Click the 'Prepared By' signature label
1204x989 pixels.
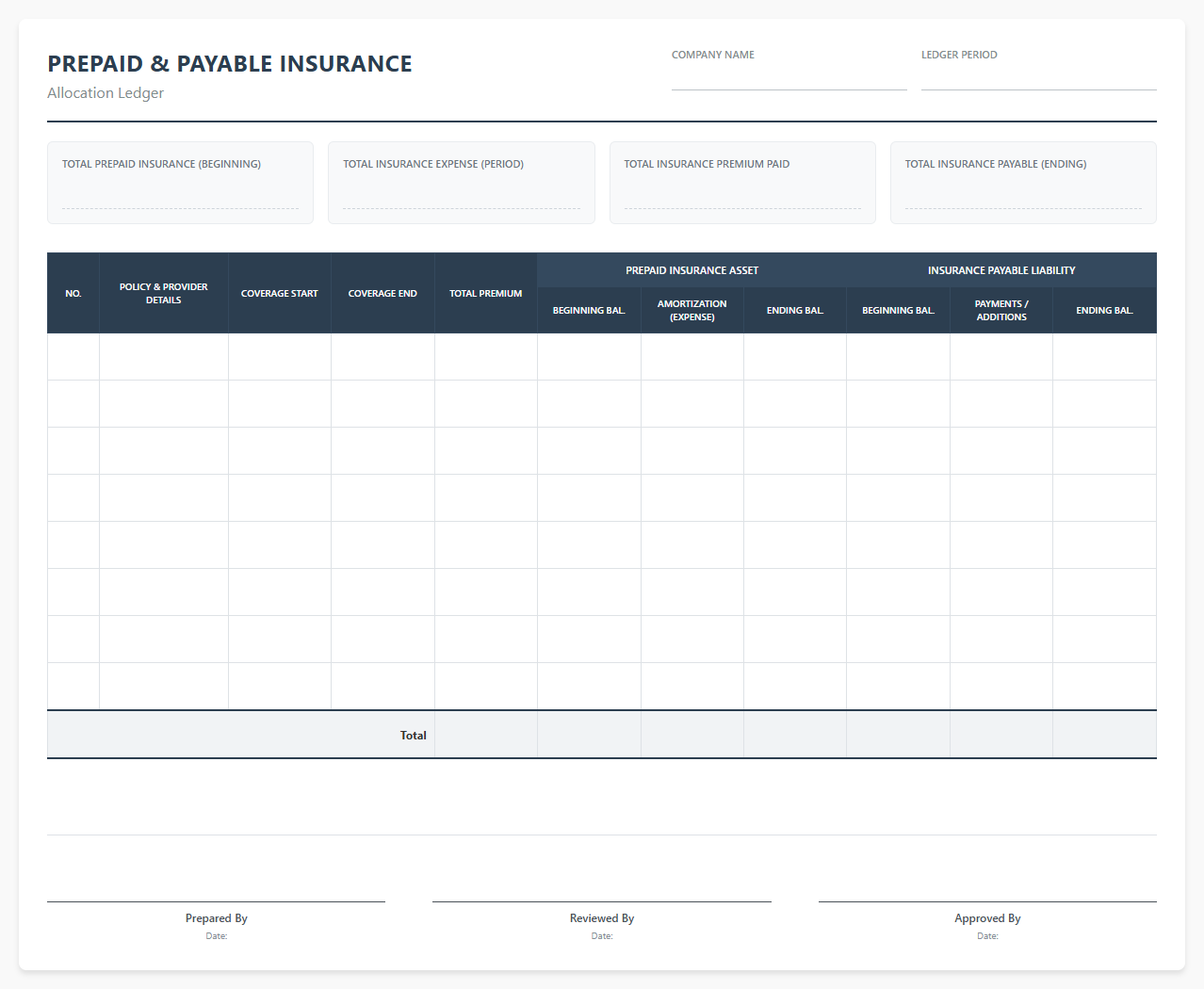[217, 917]
